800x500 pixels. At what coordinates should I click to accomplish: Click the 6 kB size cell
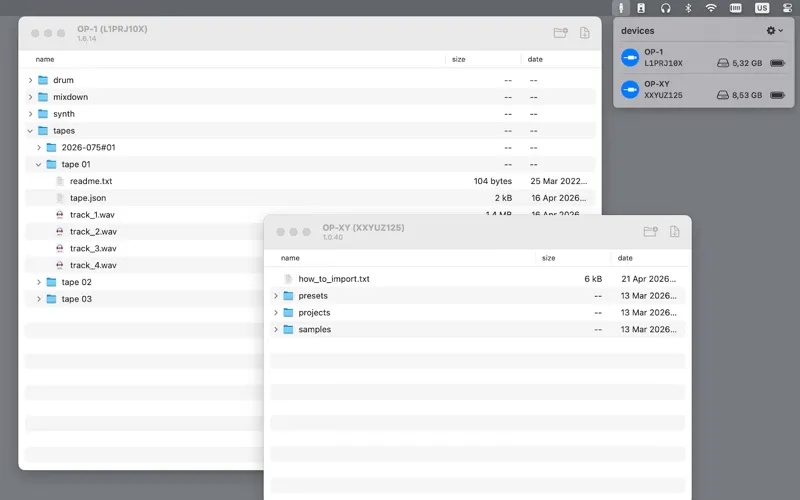point(593,279)
